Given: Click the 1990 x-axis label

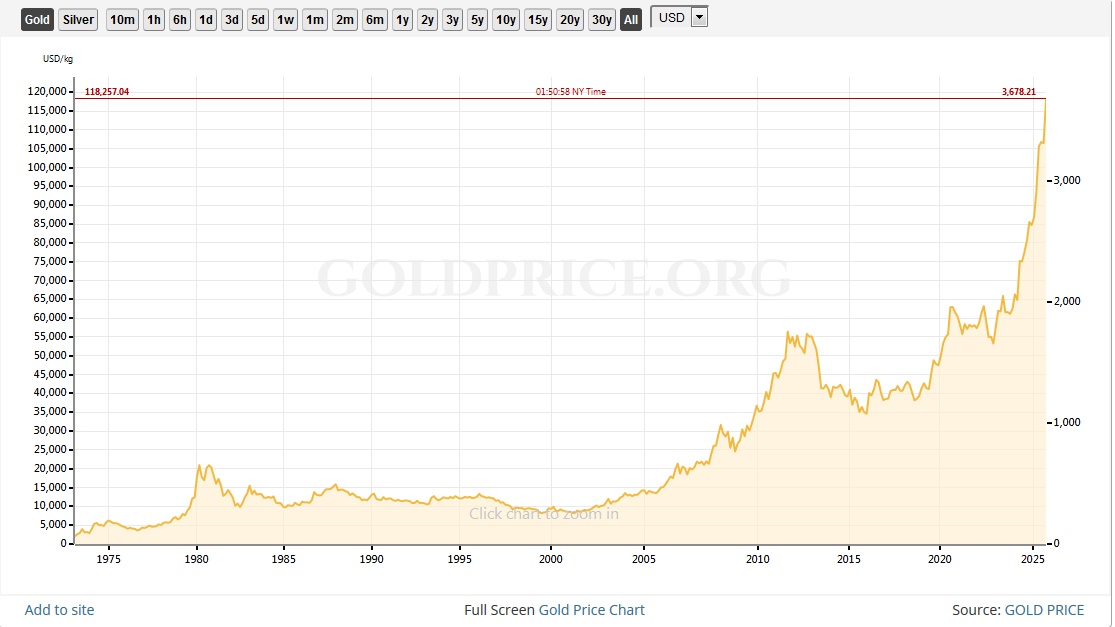Looking at the screenshot, I should click(x=371, y=559).
